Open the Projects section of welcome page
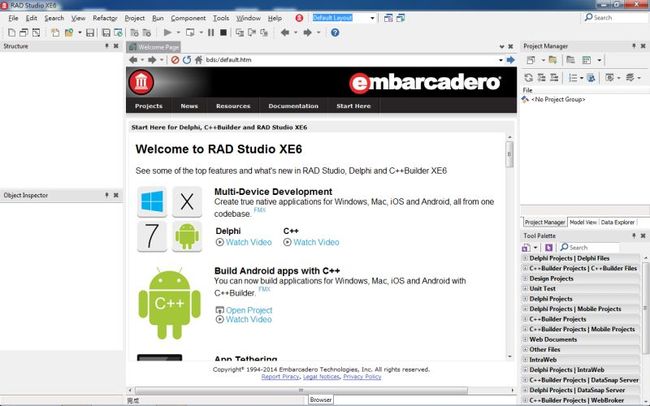Viewport: 650px width, 406px height. coord(148,106)
